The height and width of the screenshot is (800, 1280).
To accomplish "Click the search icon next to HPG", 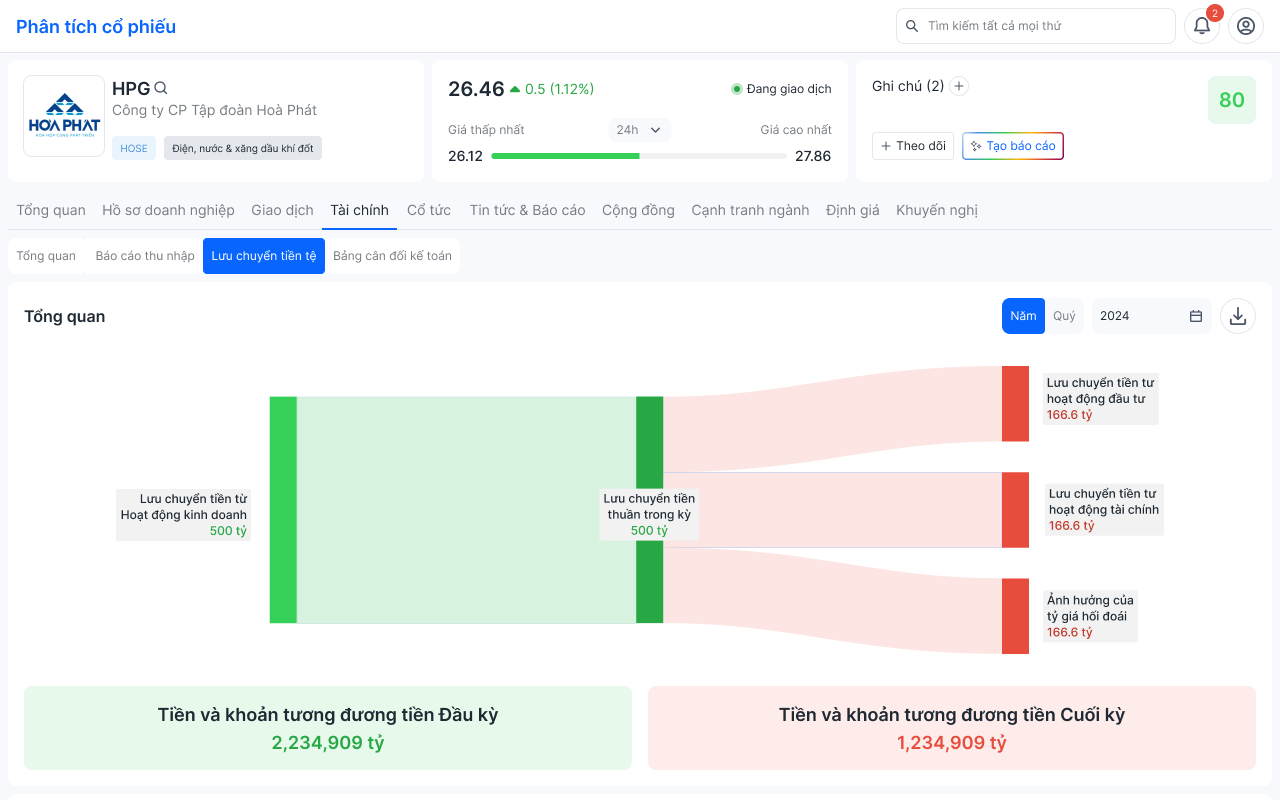I will click(161, 88).
